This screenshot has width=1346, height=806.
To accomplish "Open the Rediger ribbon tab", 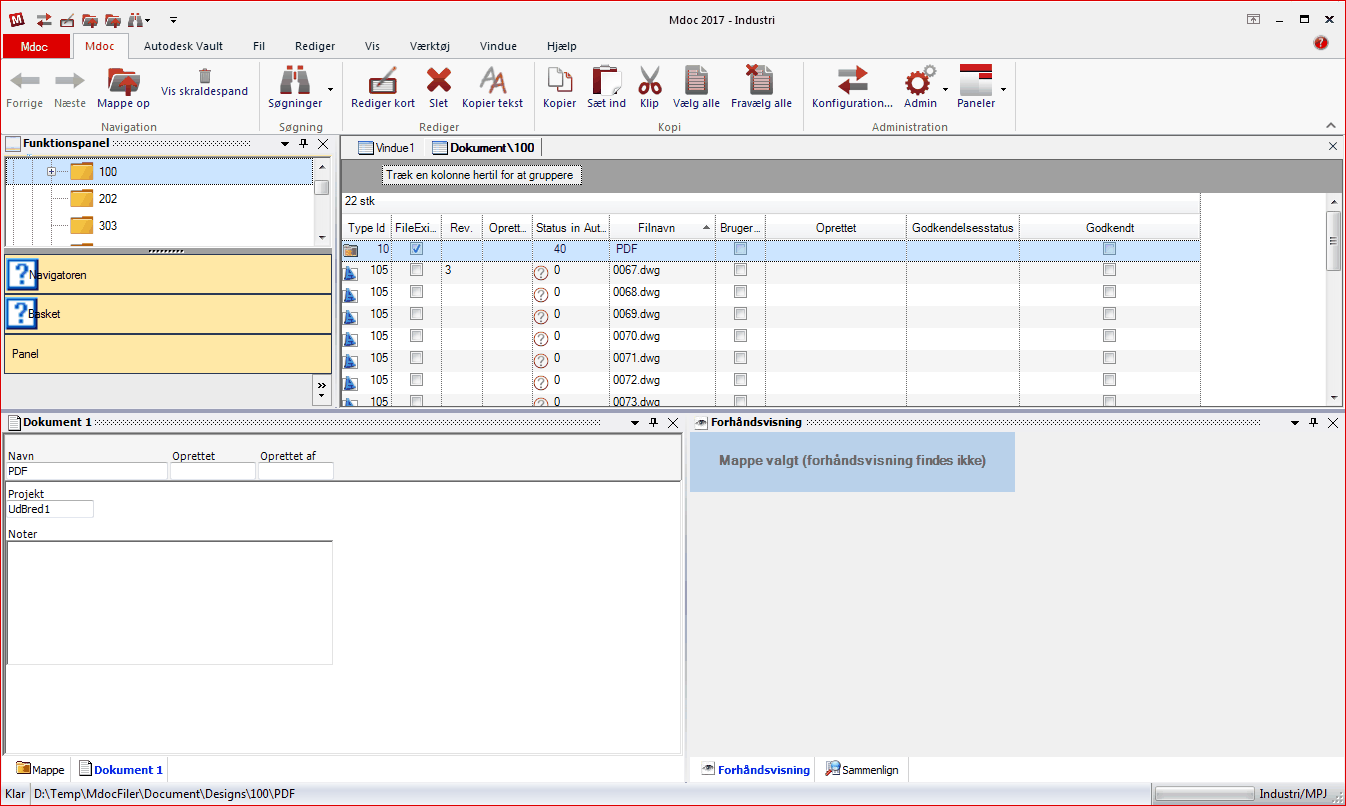I will (315, 46).
